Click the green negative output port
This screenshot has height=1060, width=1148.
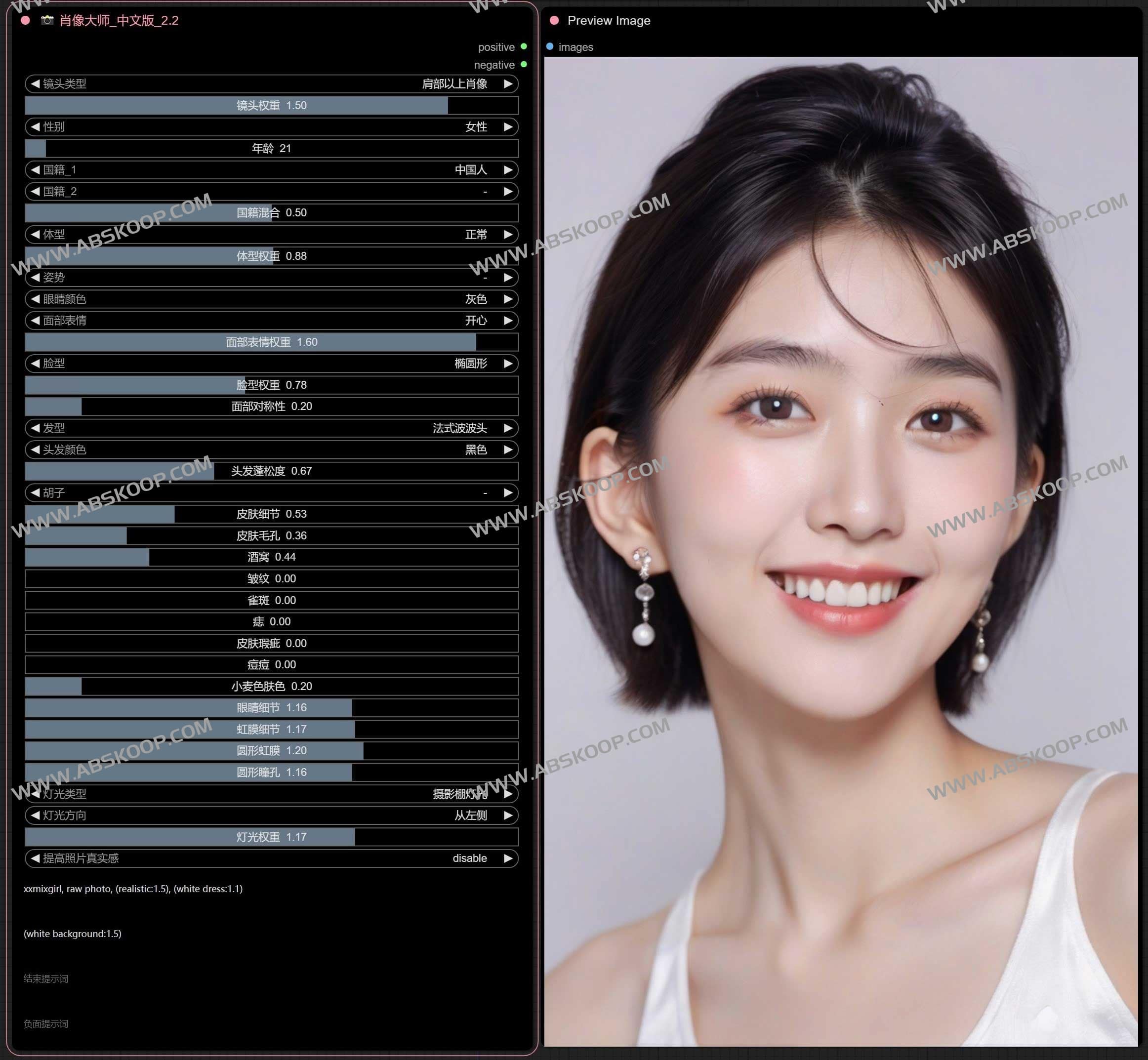coord(524,65)
